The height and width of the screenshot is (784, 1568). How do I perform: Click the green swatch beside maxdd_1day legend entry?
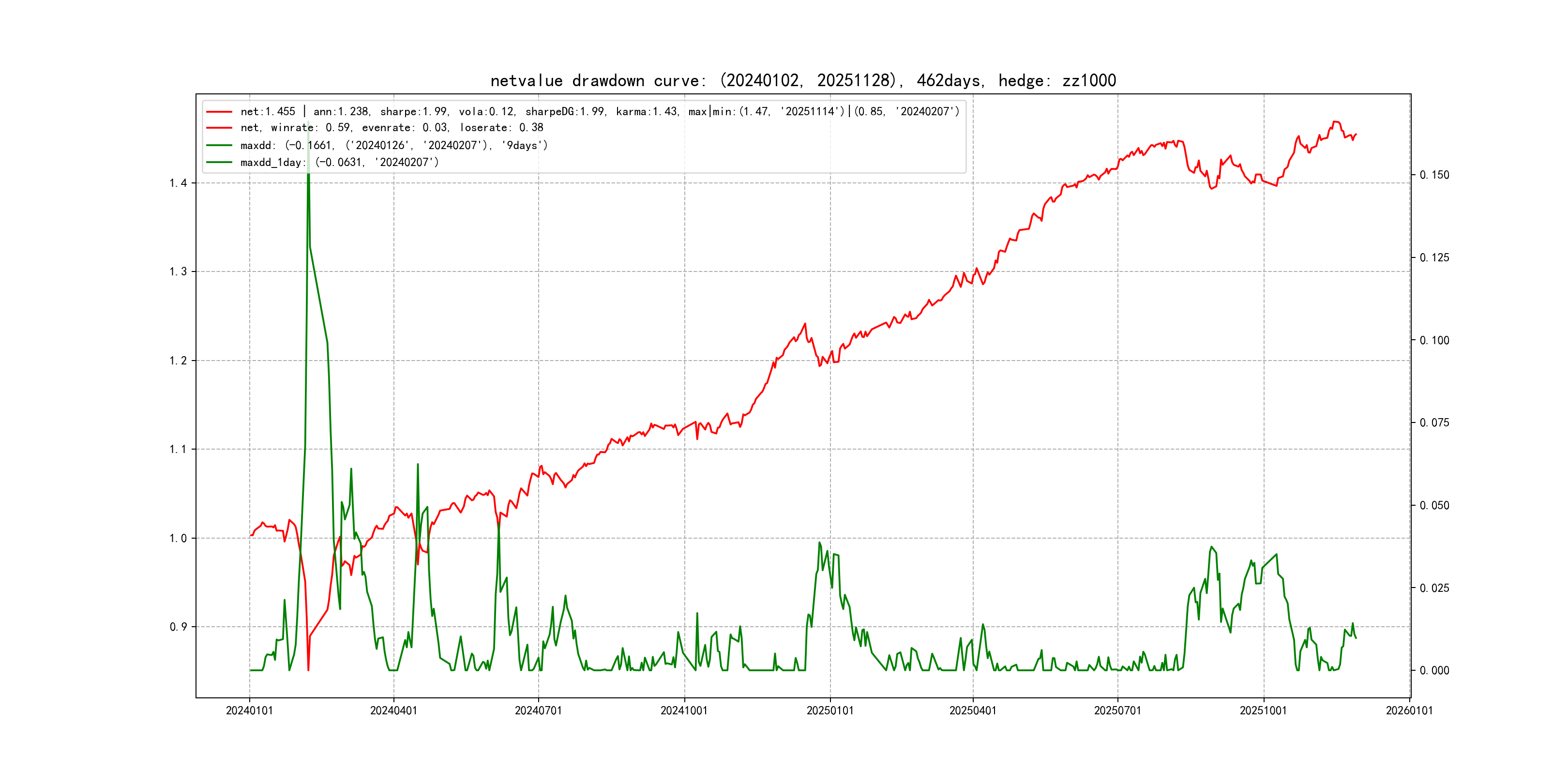tap(219, 163)
